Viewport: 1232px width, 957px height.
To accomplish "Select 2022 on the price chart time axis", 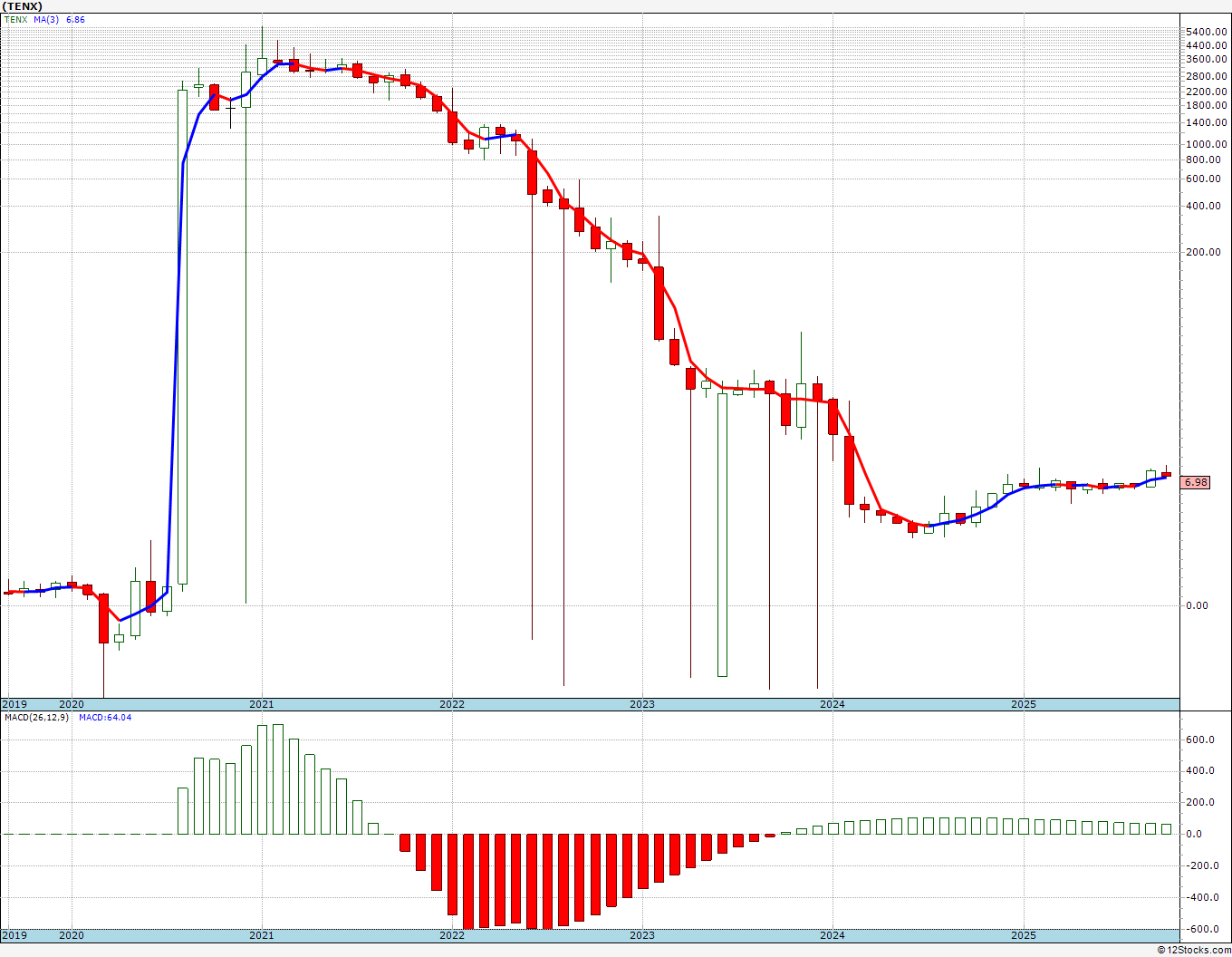I will [452, 704].
